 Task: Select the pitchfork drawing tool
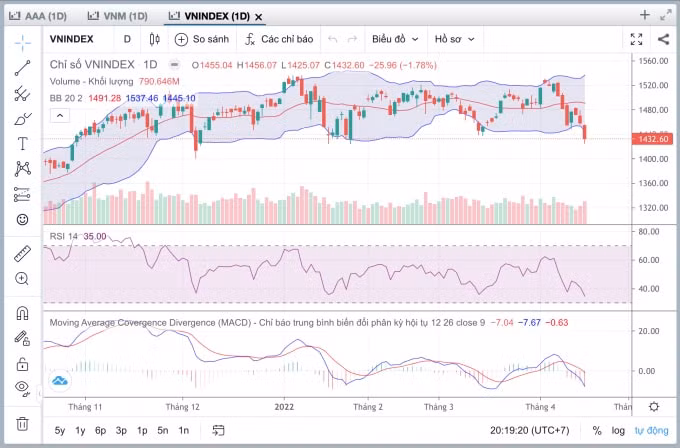(23, 93)
